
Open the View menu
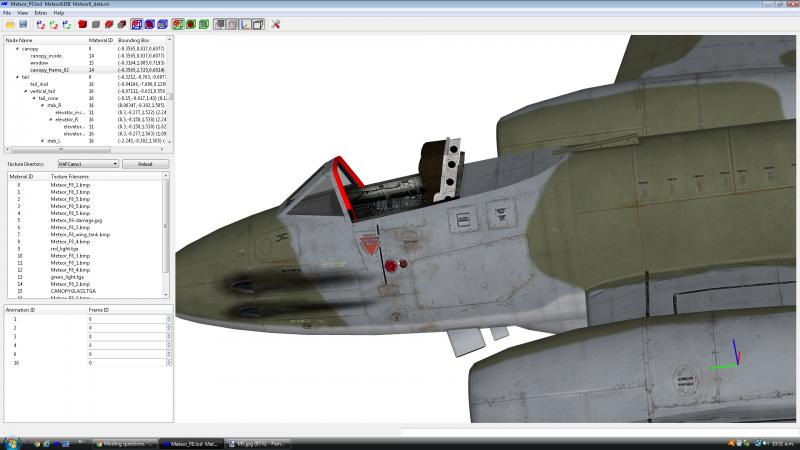[x=22, y=13]
